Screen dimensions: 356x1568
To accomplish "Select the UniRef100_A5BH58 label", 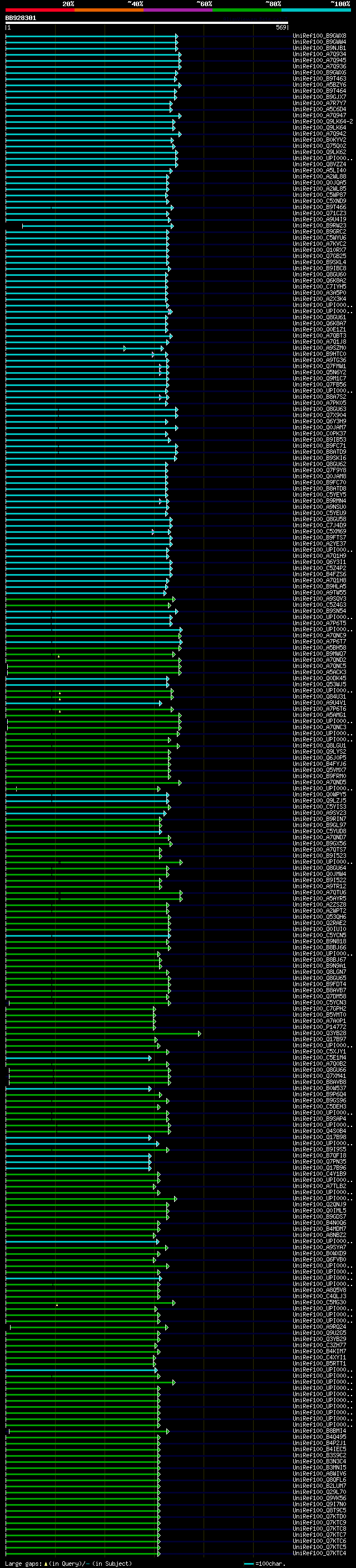I will pos(319,647).
